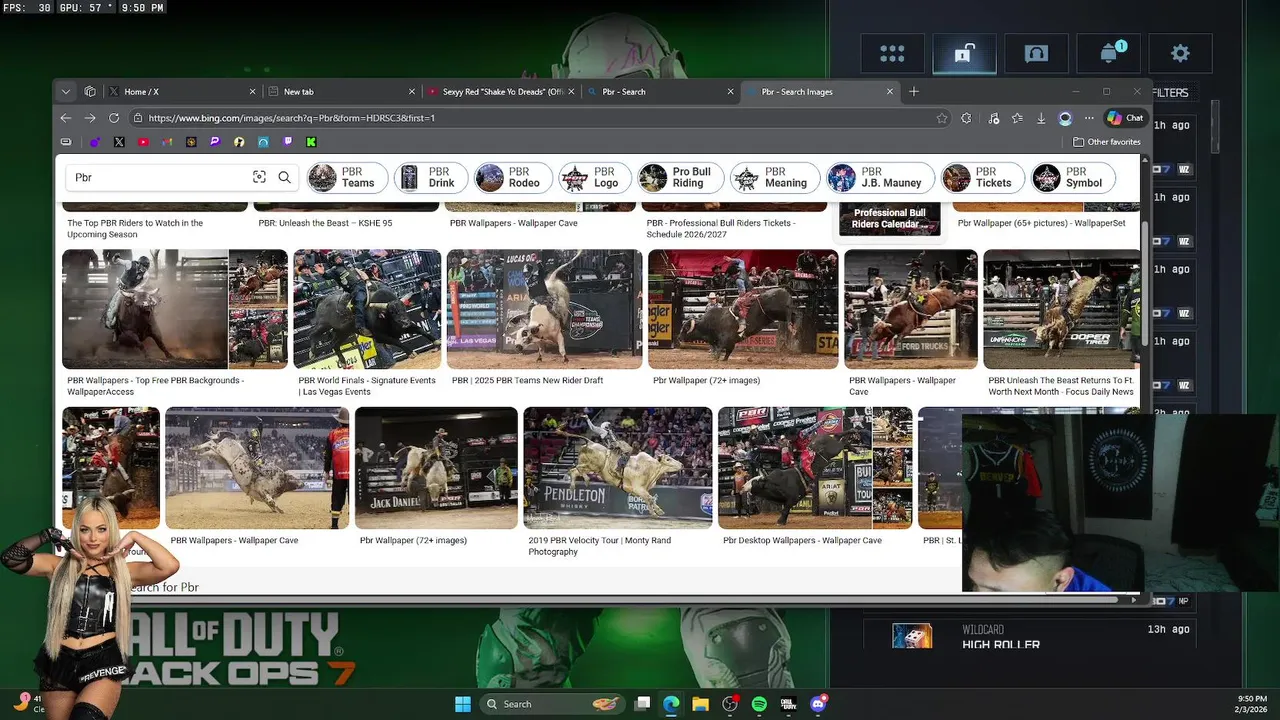The height and width of the screenshot is (720, 1280).
Task: Open Copilot Chat in Edge
Action: point(1125,118)
